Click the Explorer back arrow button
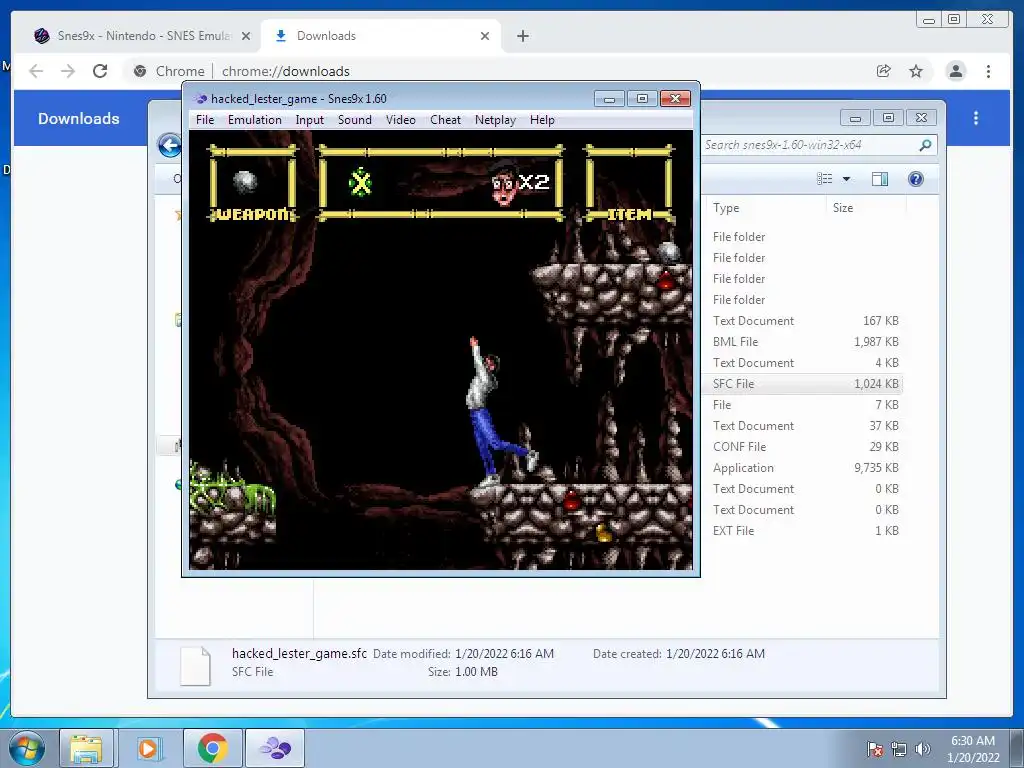The width and height of the screenshot is (1024, 768). (x=170, y=145)
